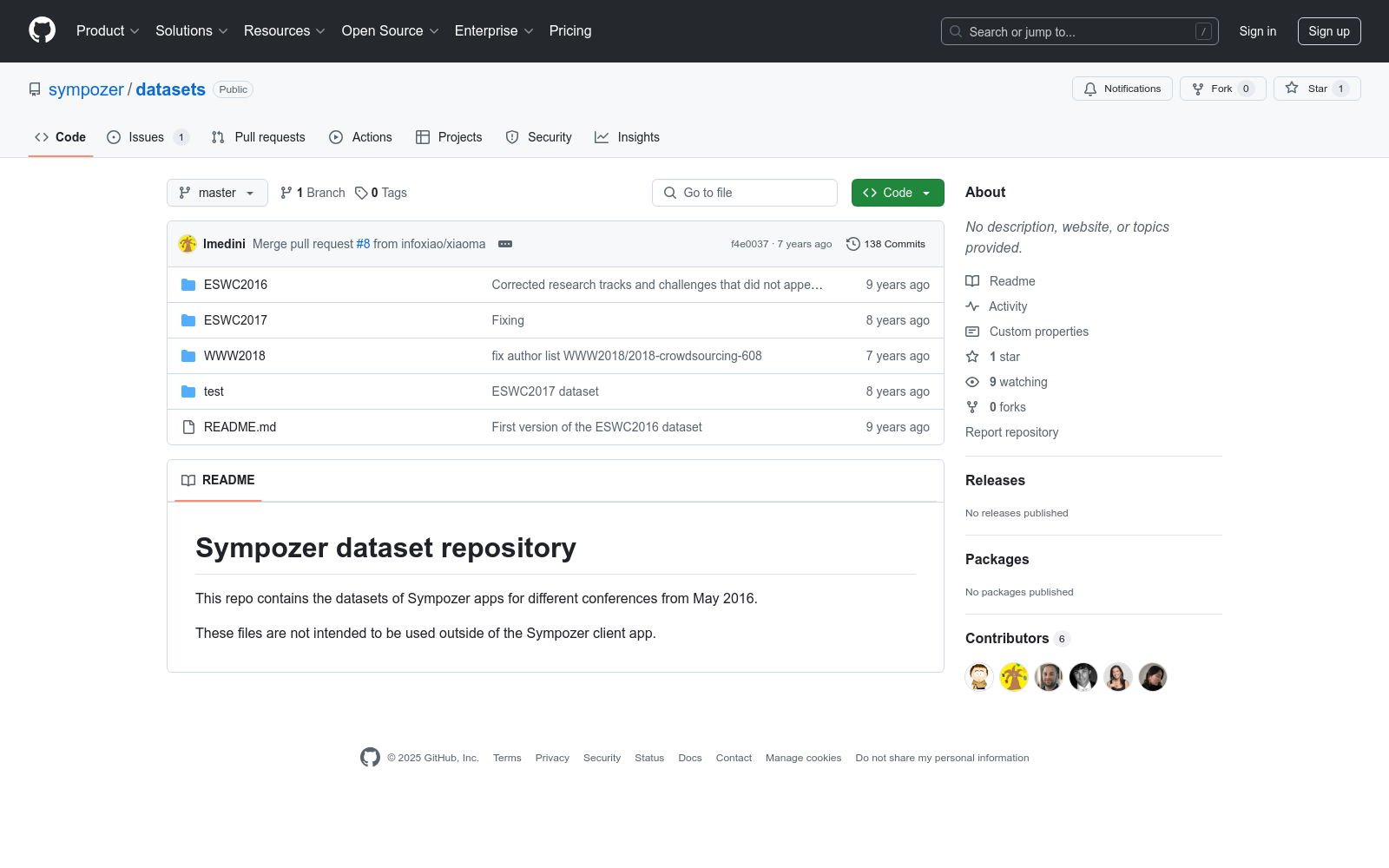Focus the Search or jump to field
1389x868 pixels.
(x=1080, y=31)
